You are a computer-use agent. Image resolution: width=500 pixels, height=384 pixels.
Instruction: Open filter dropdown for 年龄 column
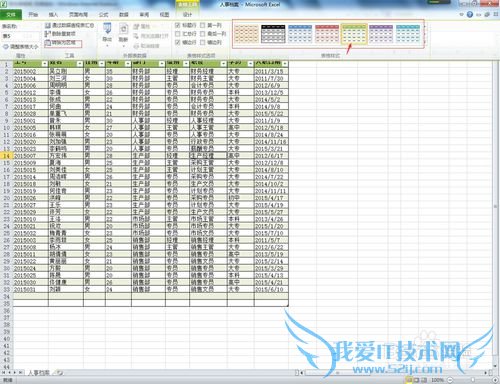[128, 63]
